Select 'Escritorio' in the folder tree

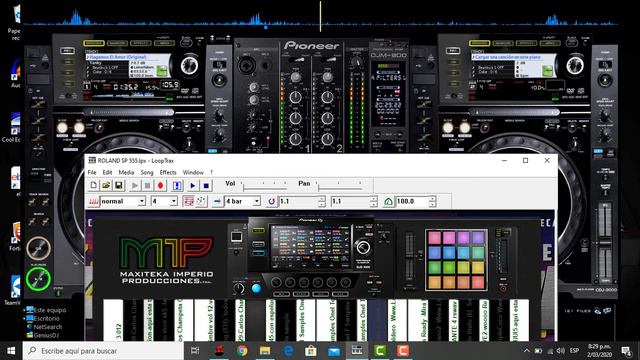tap(42, 318)
